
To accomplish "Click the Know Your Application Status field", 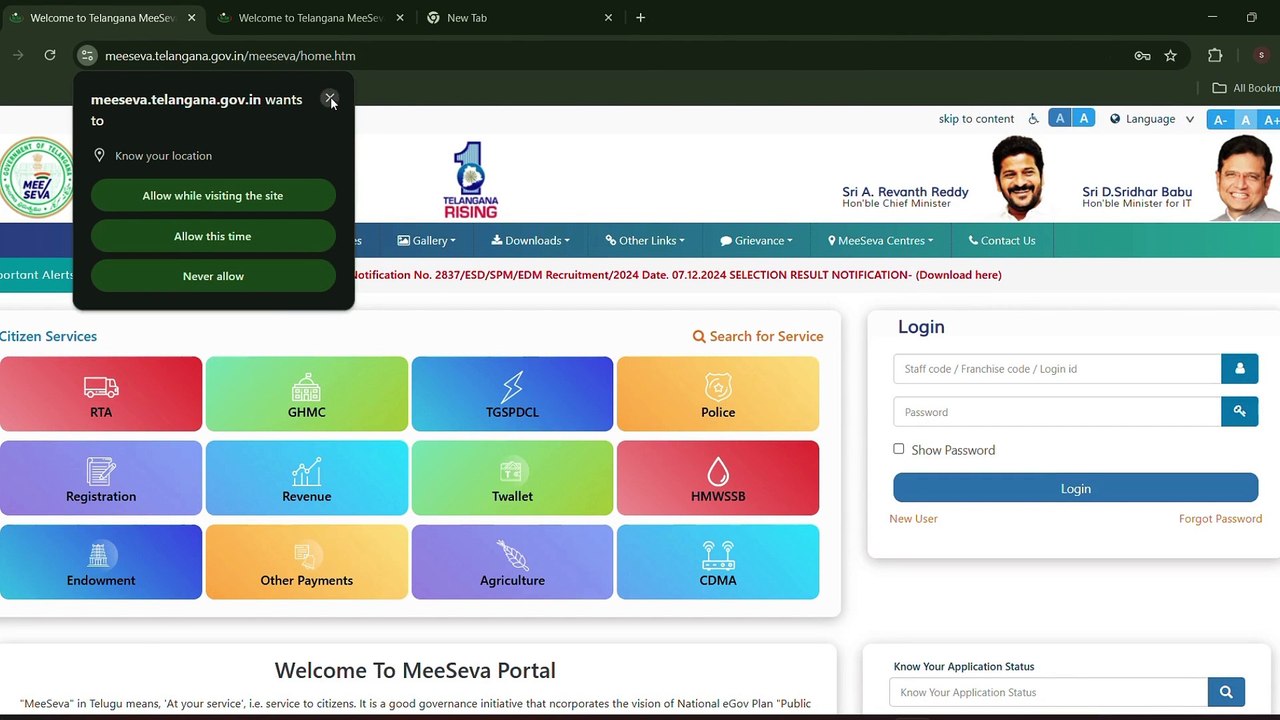I will [x=1048, y=692].
